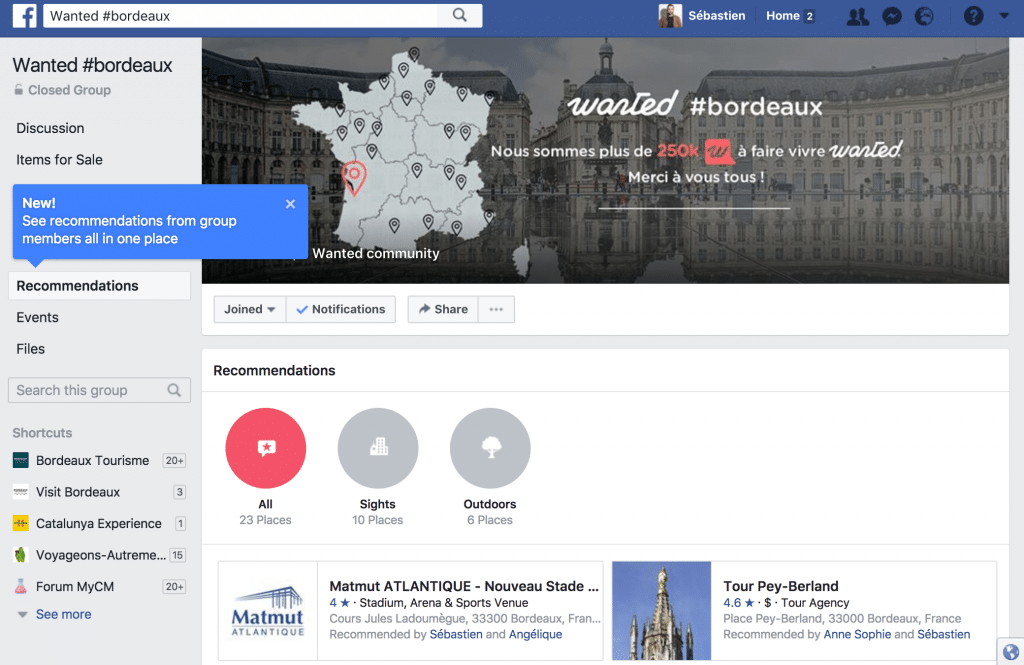Click Angélique recommender link

[536, 634]
